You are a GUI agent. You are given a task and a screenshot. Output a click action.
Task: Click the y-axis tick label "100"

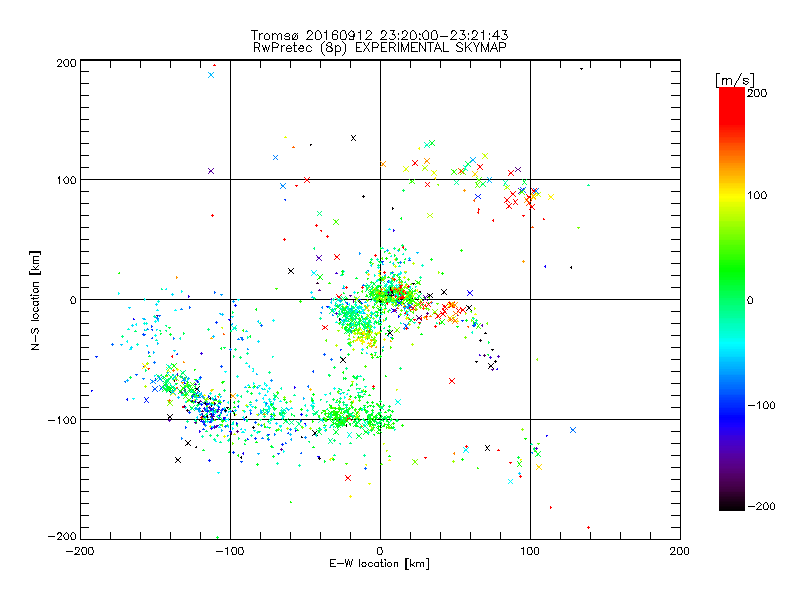[66, 180]
